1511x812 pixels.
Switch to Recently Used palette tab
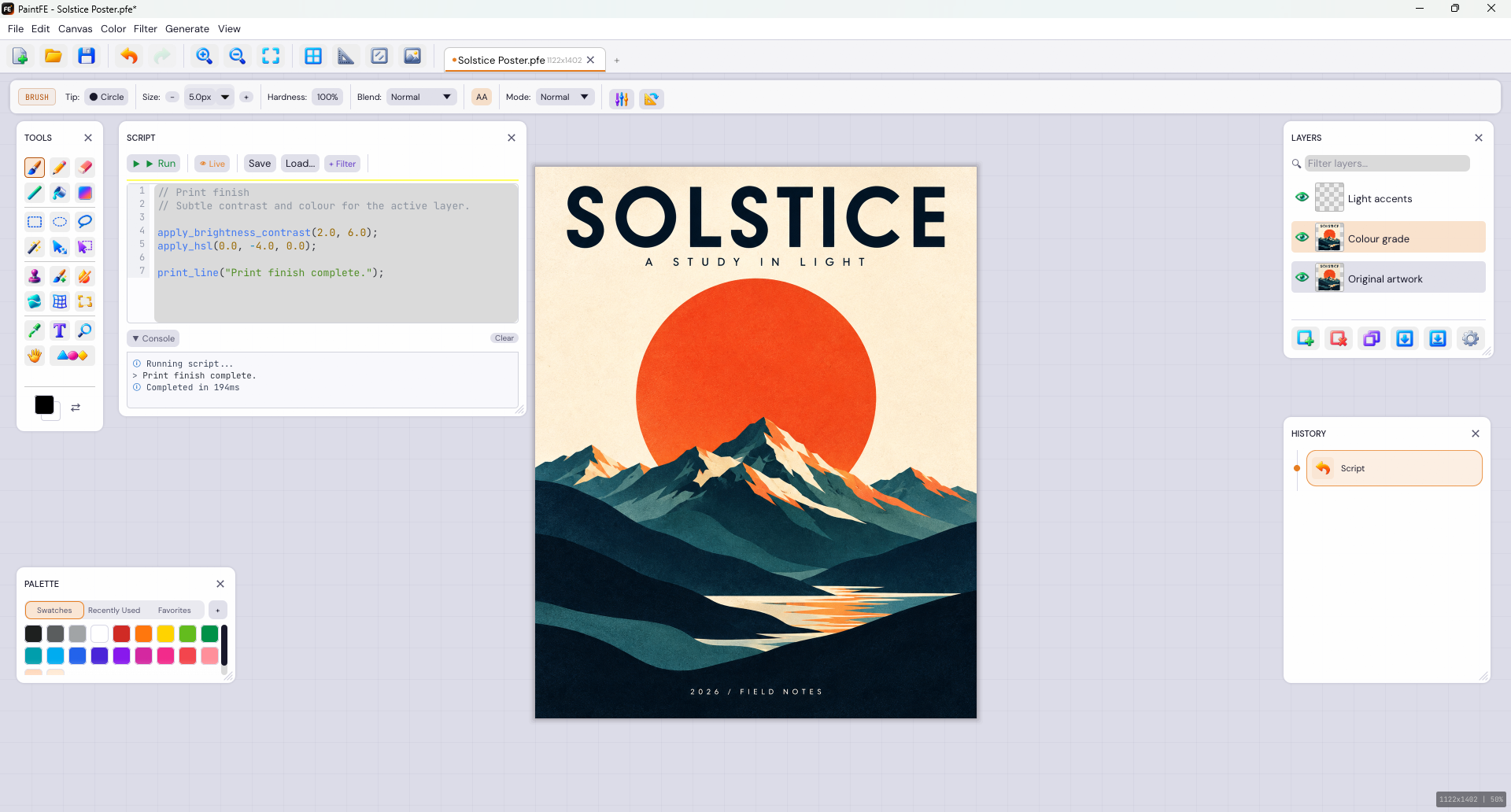click(114, 611)
